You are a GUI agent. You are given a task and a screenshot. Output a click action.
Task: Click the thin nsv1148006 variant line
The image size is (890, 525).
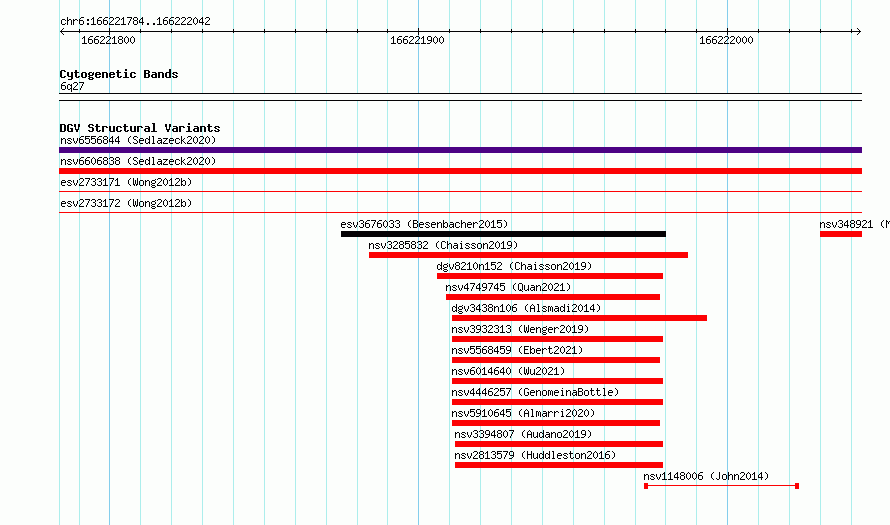pyautogui.click(x=721, y=486)
